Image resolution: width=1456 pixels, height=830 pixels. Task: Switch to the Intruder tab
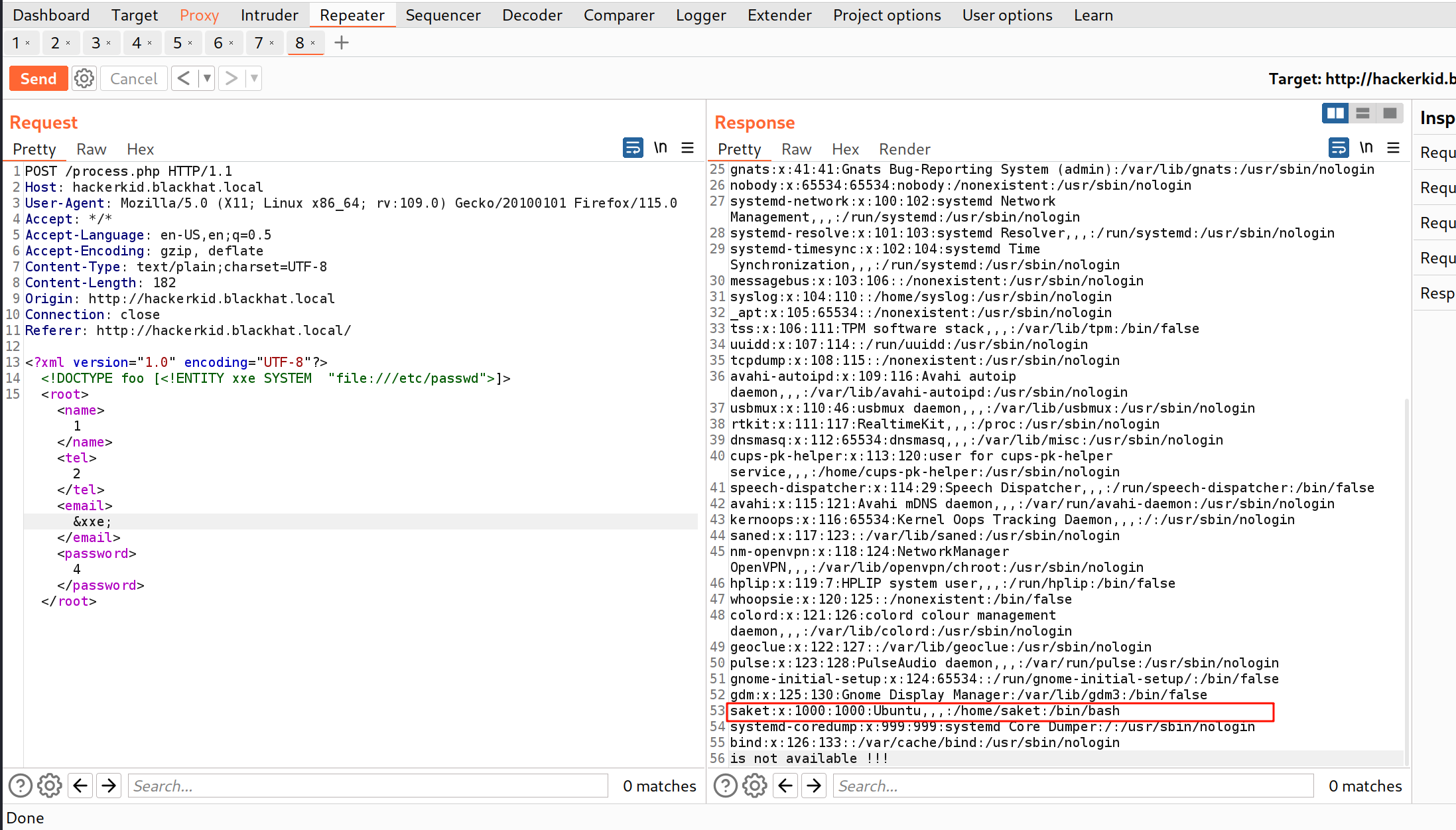pyautogui.click(x=269, y=15)
